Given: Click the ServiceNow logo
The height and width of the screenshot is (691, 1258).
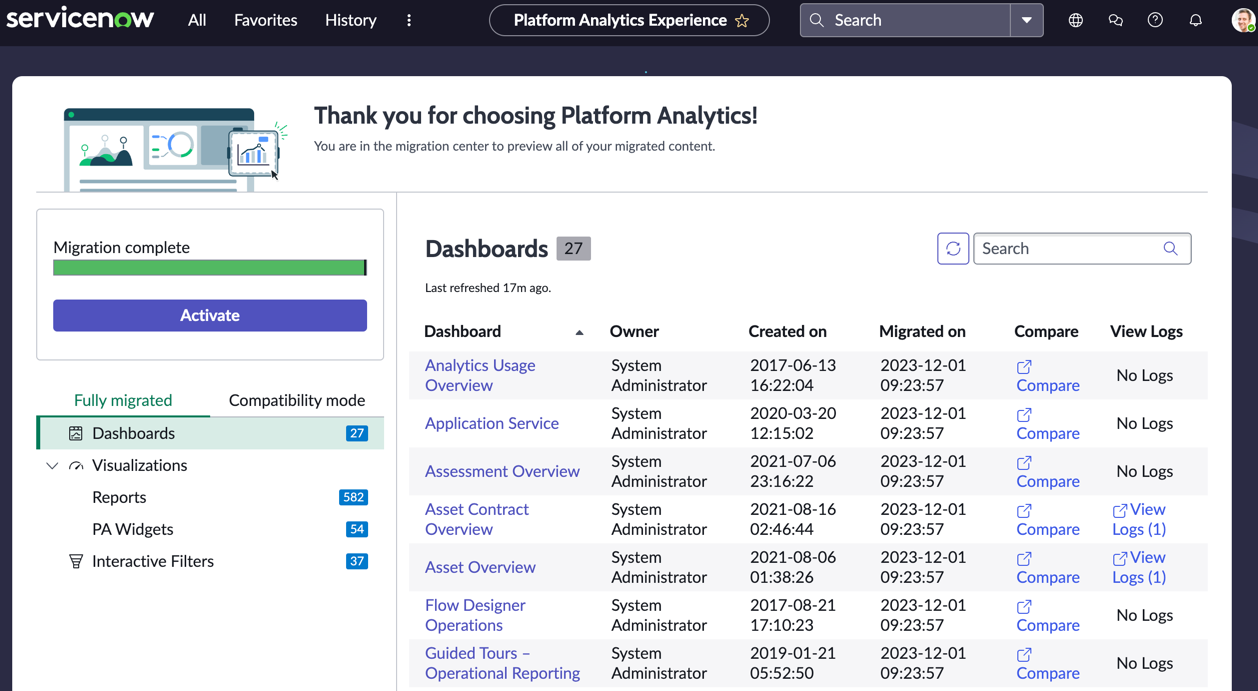Looking at the screenshot, I should [x=80, y=19].
